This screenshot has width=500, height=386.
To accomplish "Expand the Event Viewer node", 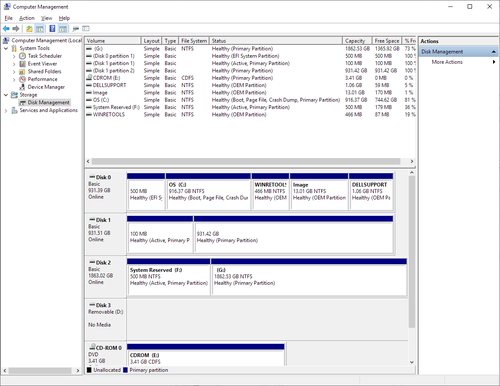I will click(14, 64).
